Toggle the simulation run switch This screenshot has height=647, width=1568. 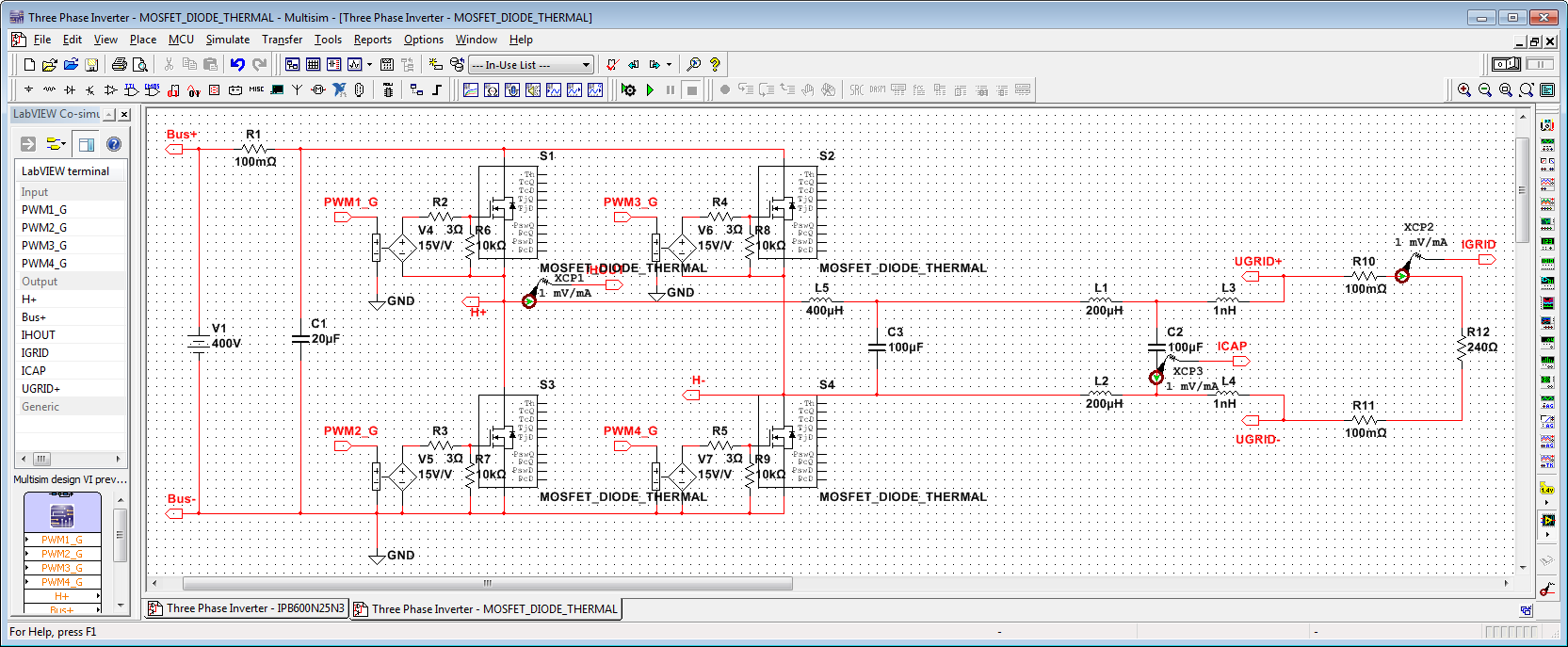coord(1507,64)
